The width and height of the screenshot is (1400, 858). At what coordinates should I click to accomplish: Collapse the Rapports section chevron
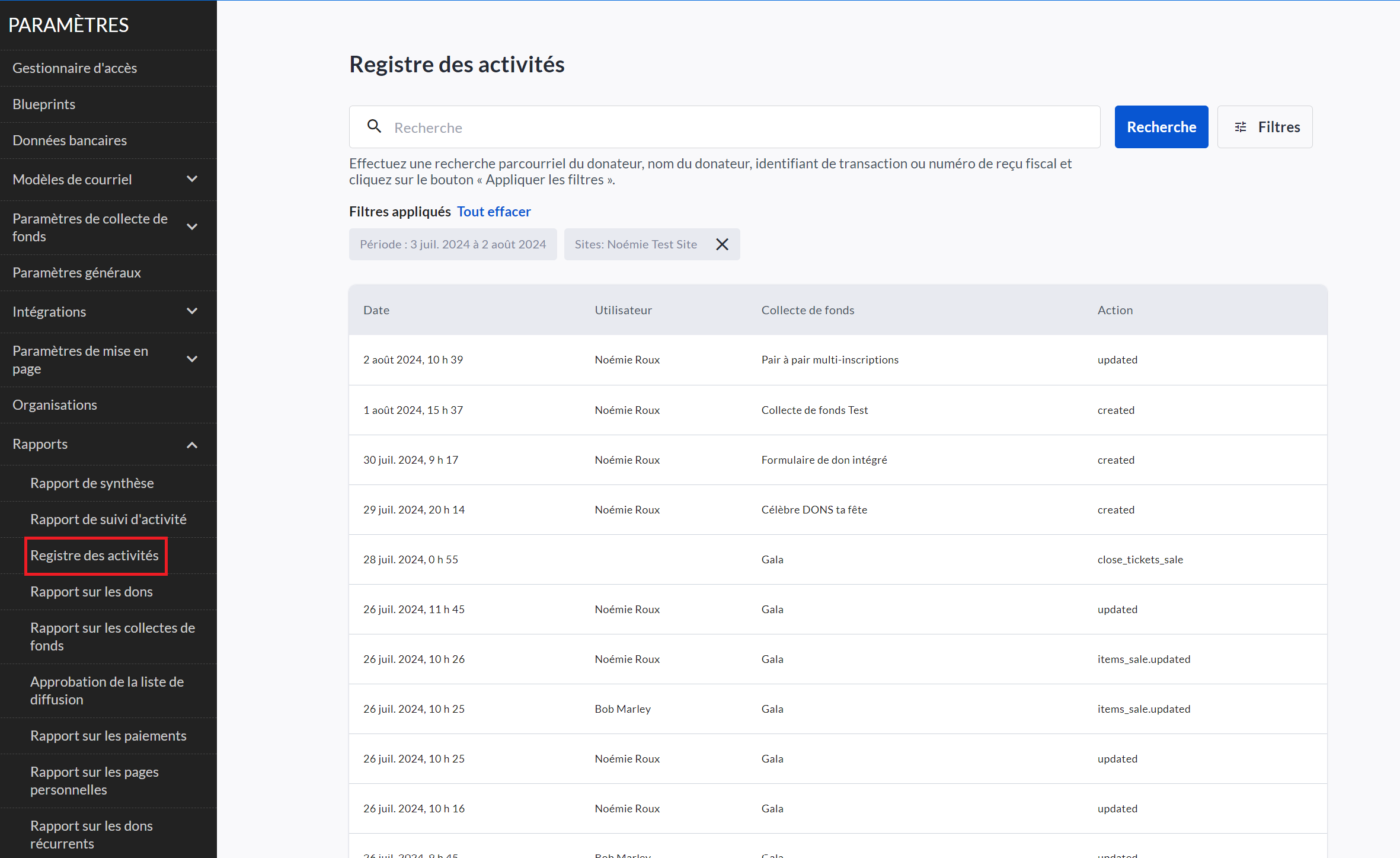pyautogui.click(x=192, y=445)
